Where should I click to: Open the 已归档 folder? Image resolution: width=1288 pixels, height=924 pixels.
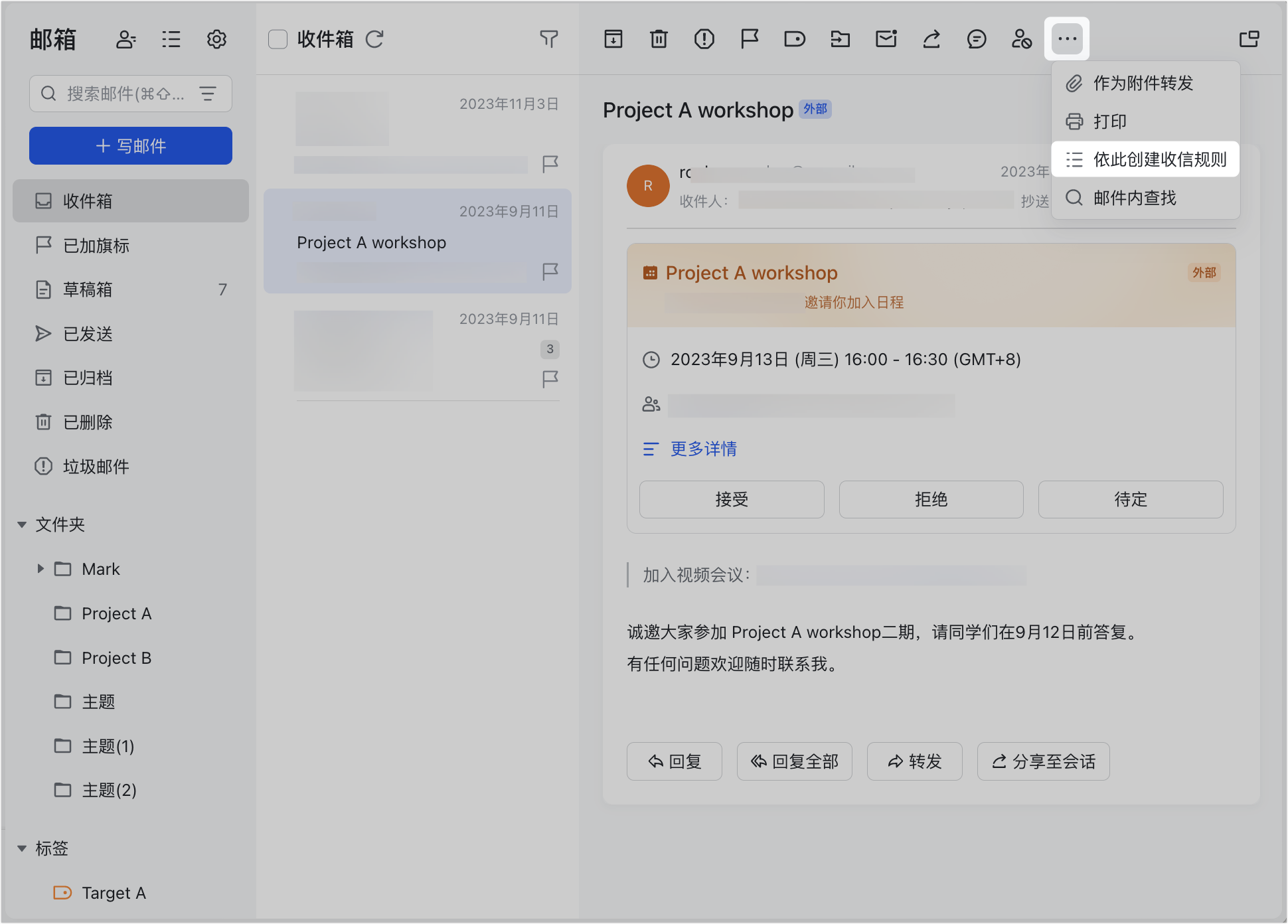click(131, 378)
